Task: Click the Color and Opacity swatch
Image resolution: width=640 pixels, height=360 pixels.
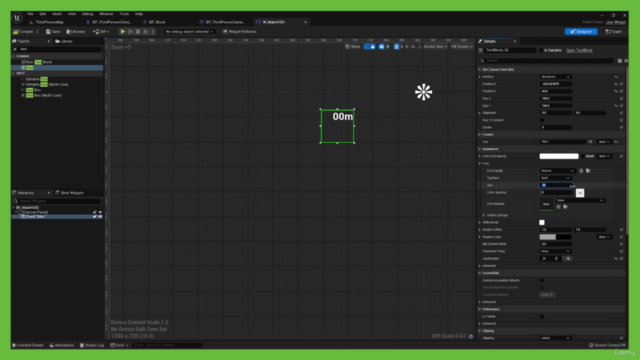Action: 559,156
